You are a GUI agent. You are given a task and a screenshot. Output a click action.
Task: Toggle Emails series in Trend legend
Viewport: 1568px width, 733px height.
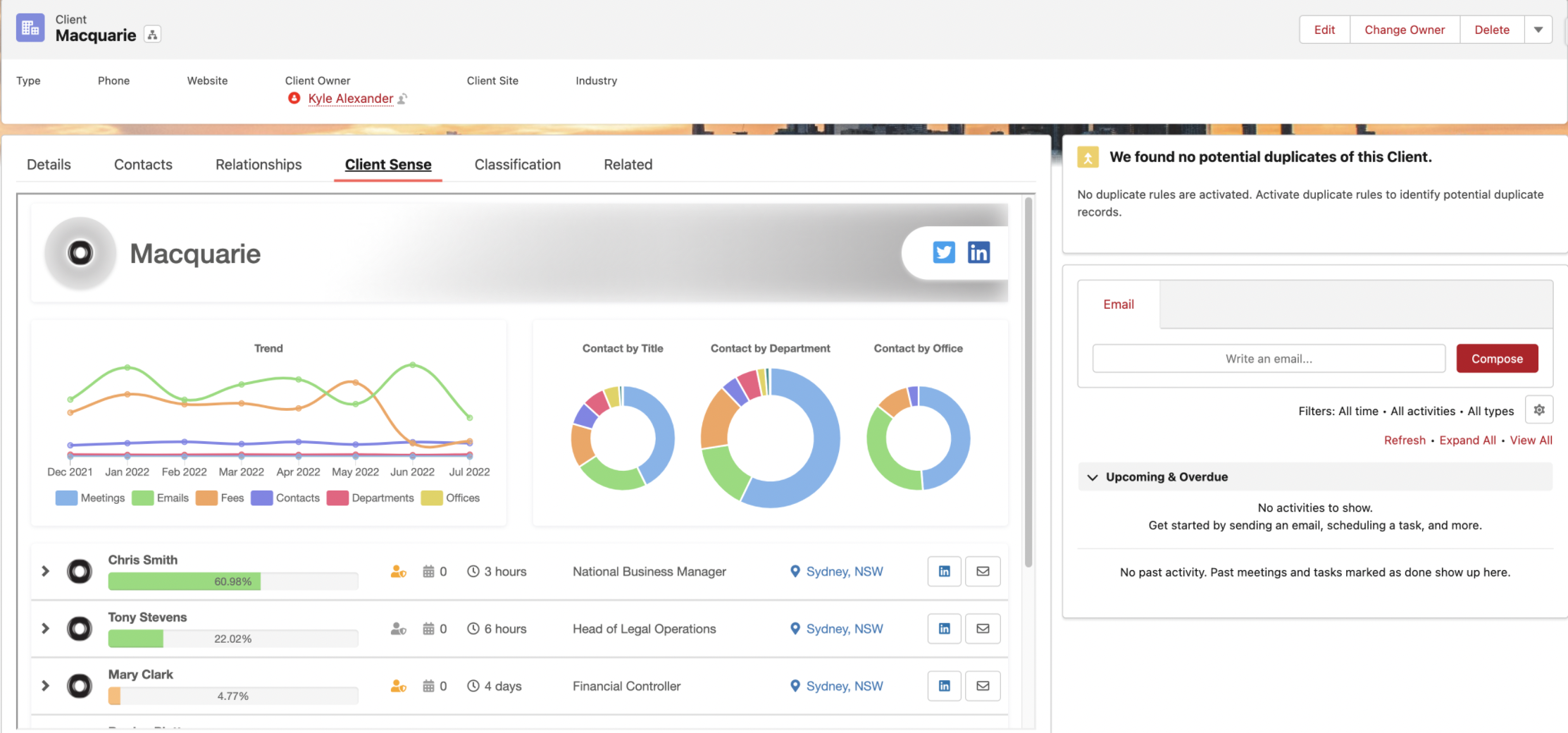point(161,498)
